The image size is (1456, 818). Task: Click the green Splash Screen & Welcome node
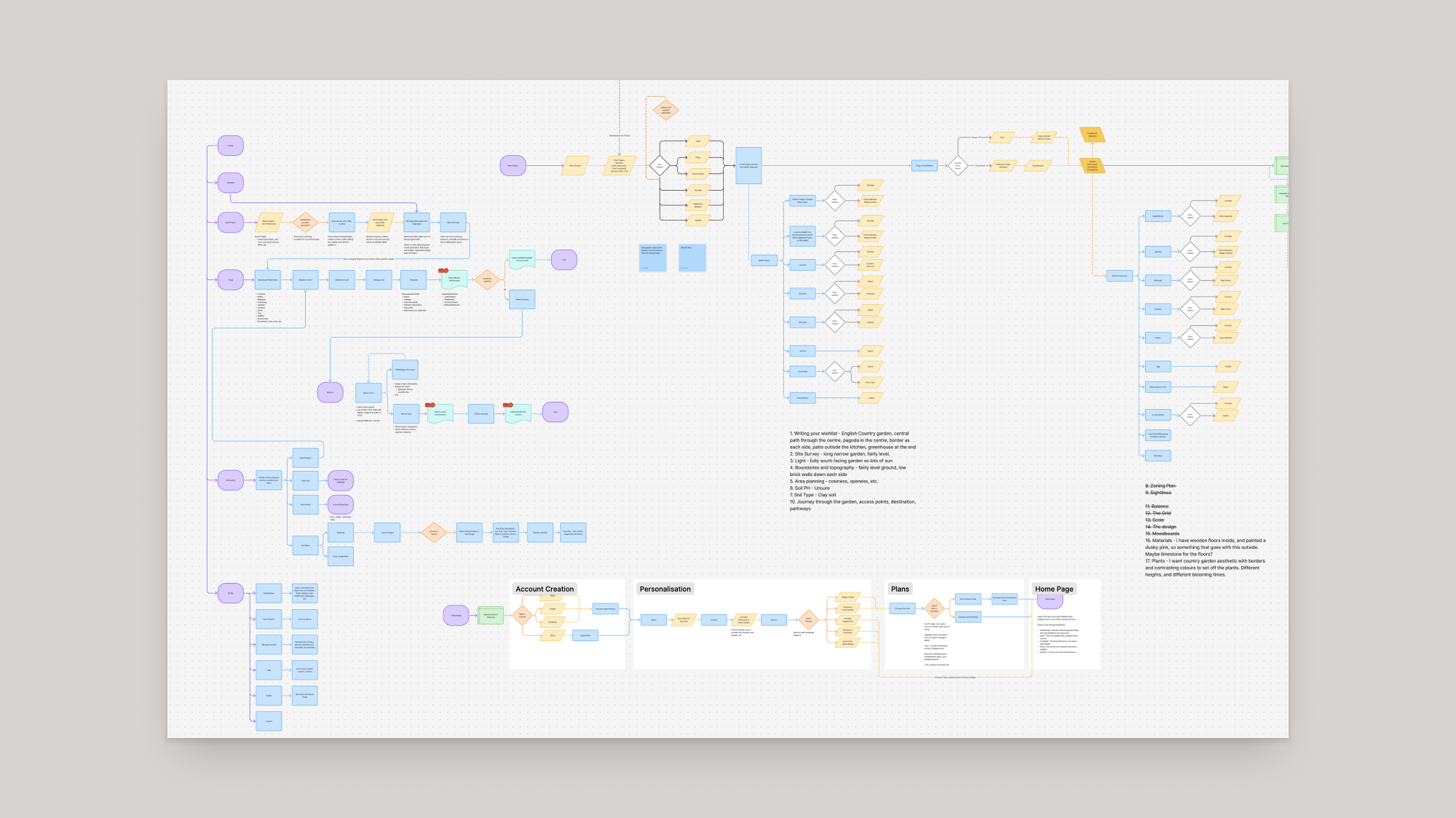[491, 616]
